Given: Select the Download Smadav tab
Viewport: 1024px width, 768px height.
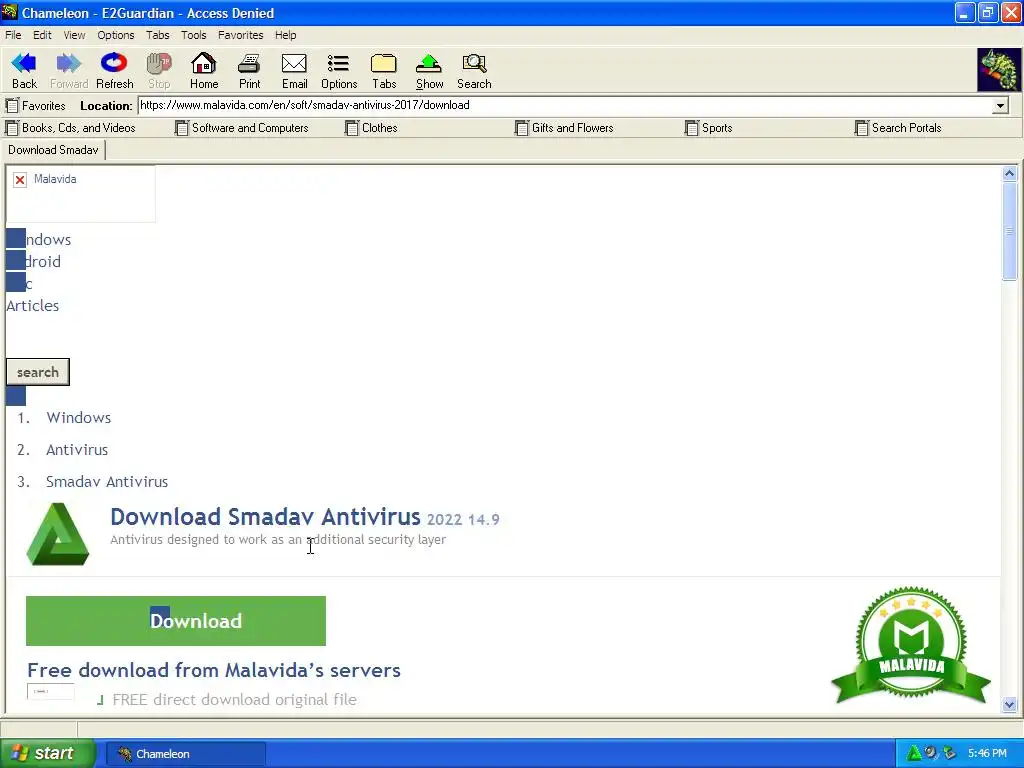Looking at the screenshot, I should [54, 150].
